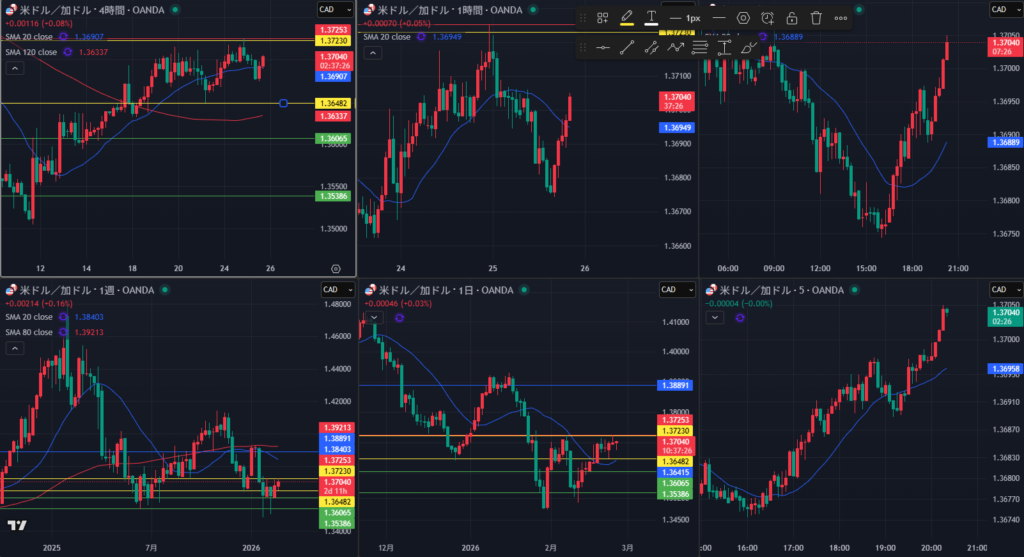Click the TradingView logo in bottom-left
This screenshot has height=557, width=1024.
16,525
